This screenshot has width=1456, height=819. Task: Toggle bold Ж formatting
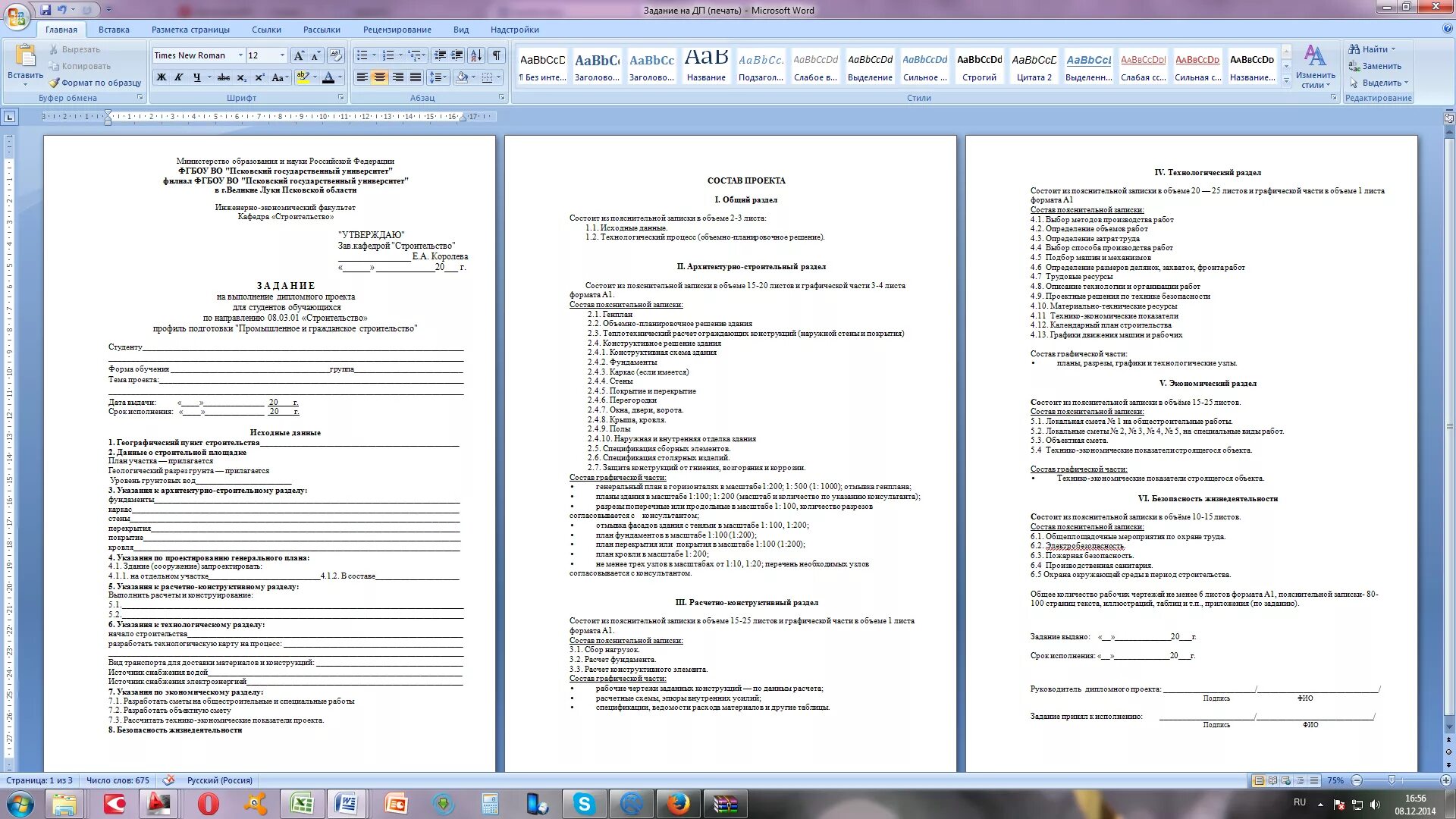tap(161, 77)
